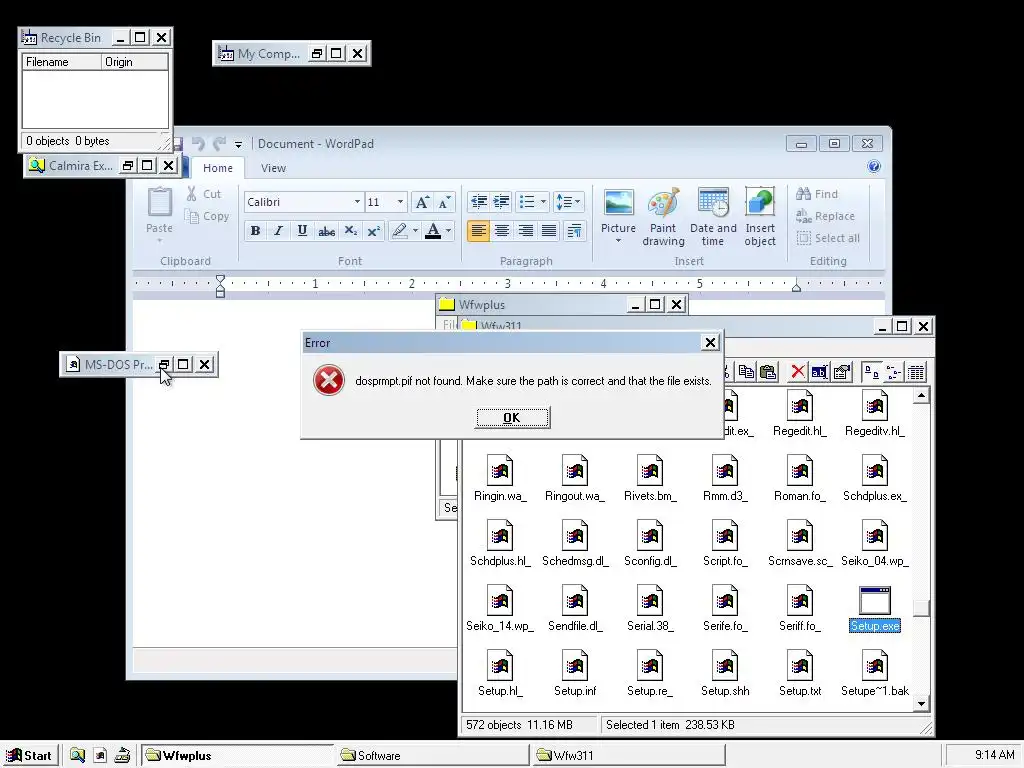This screenshot has width=1024, height=768.
Task: Click the text highlight color marker
Action: (x=399, y=231)
